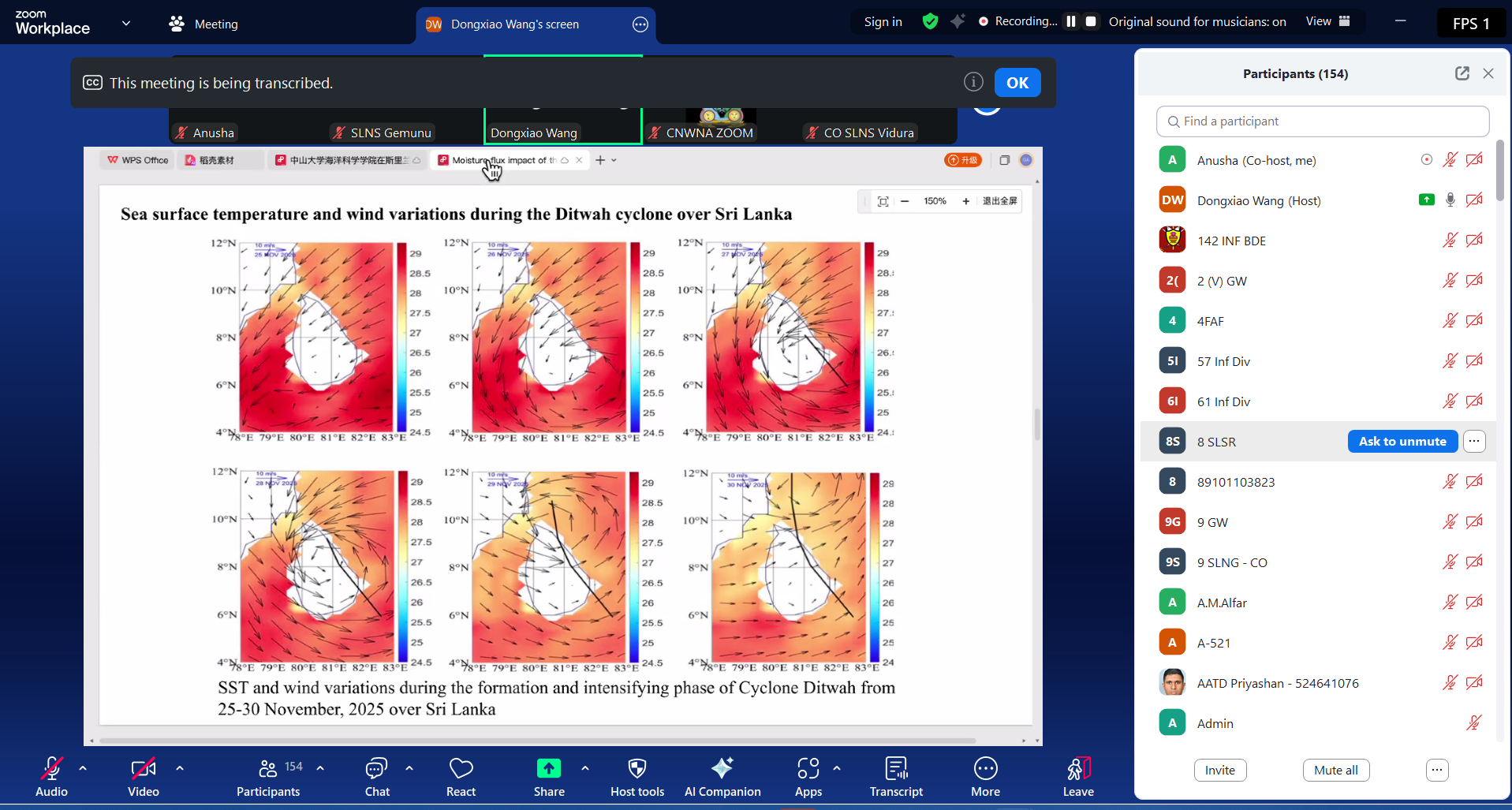Viewport: 1512px width, 810px height.
Task: Pause the meeting recording
Action: [1070, 21]
